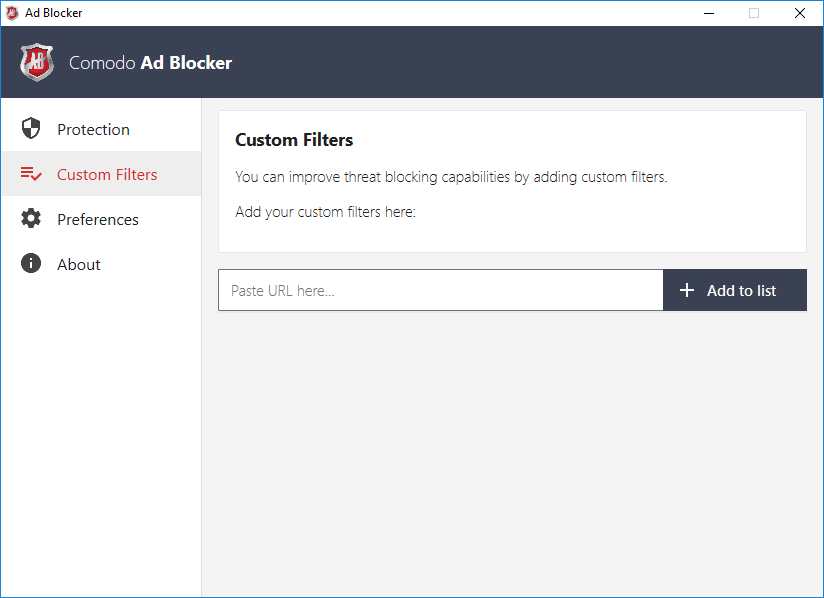Viewport: 824px width, 598px height.
Task: Close the Ad Blocker window
Action: (800, 13)
